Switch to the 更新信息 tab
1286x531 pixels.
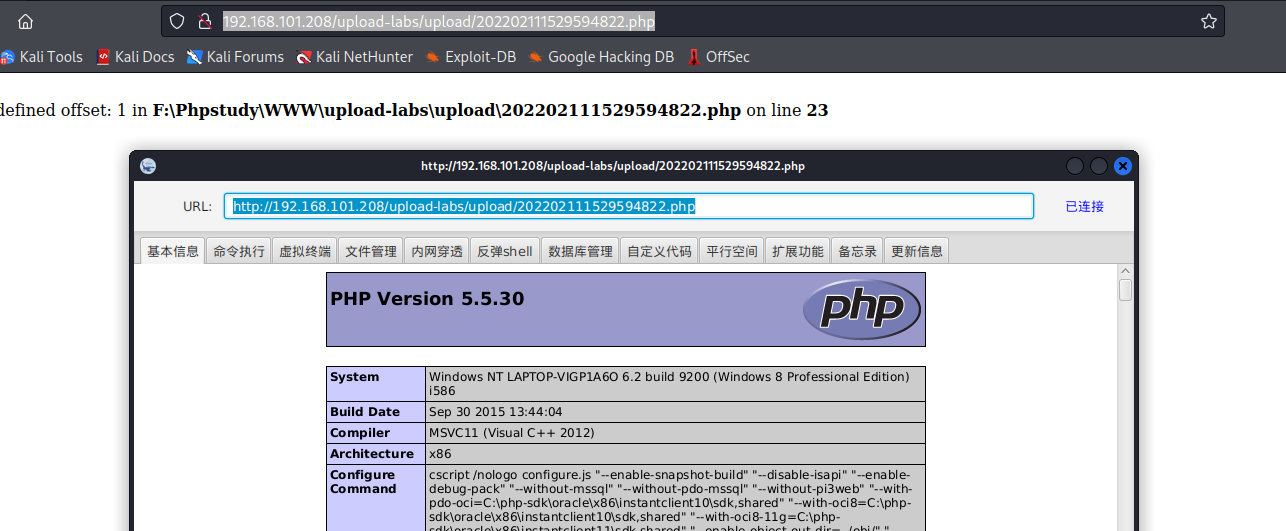coord(917,251)
